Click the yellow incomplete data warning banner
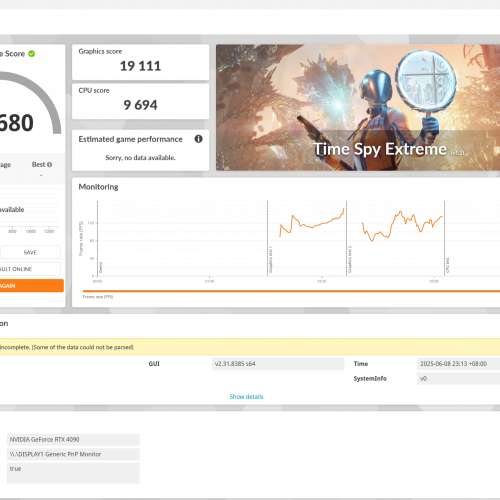Viewport: 500px width, 500px height. 250,347
